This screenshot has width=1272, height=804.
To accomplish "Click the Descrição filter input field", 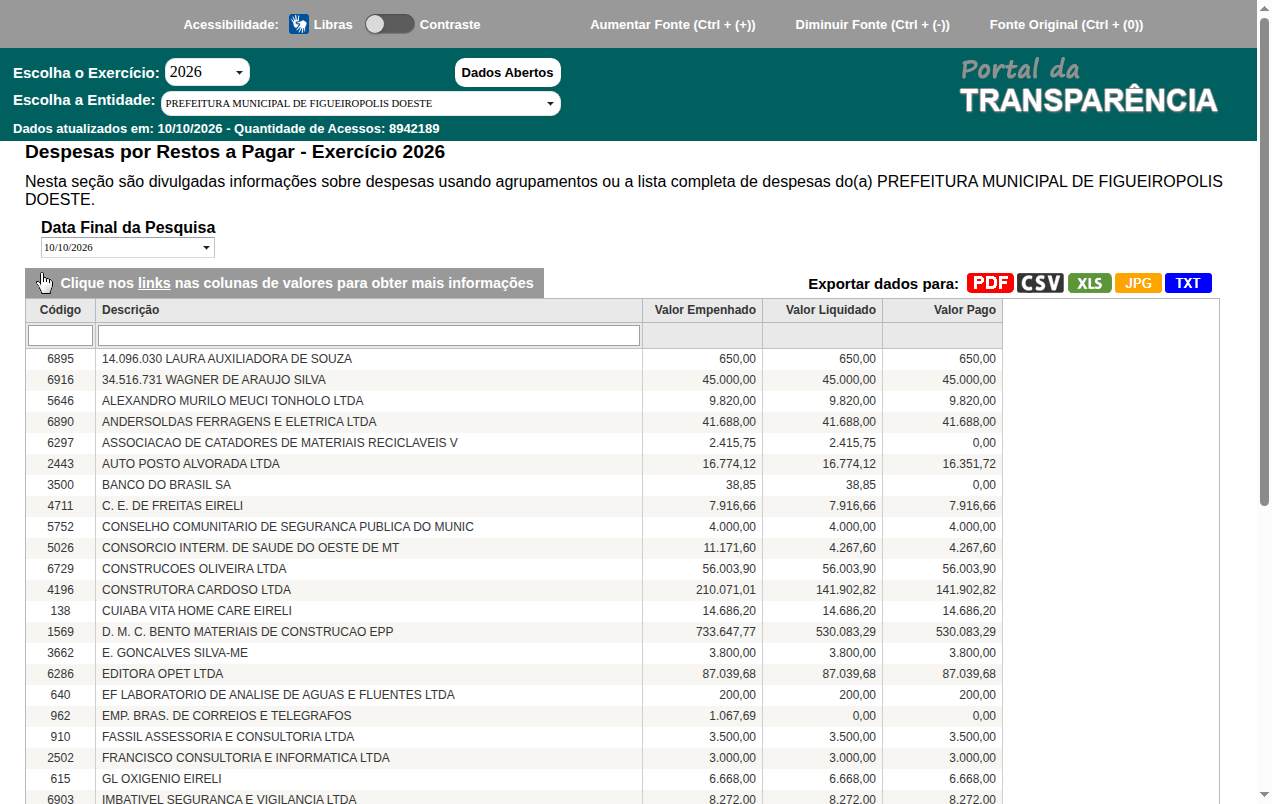I will click(369, 335).
